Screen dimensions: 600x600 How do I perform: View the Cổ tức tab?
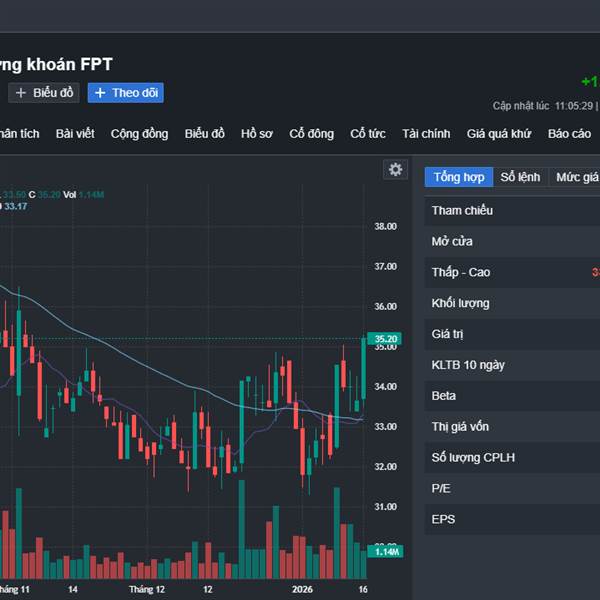point(367,134)
